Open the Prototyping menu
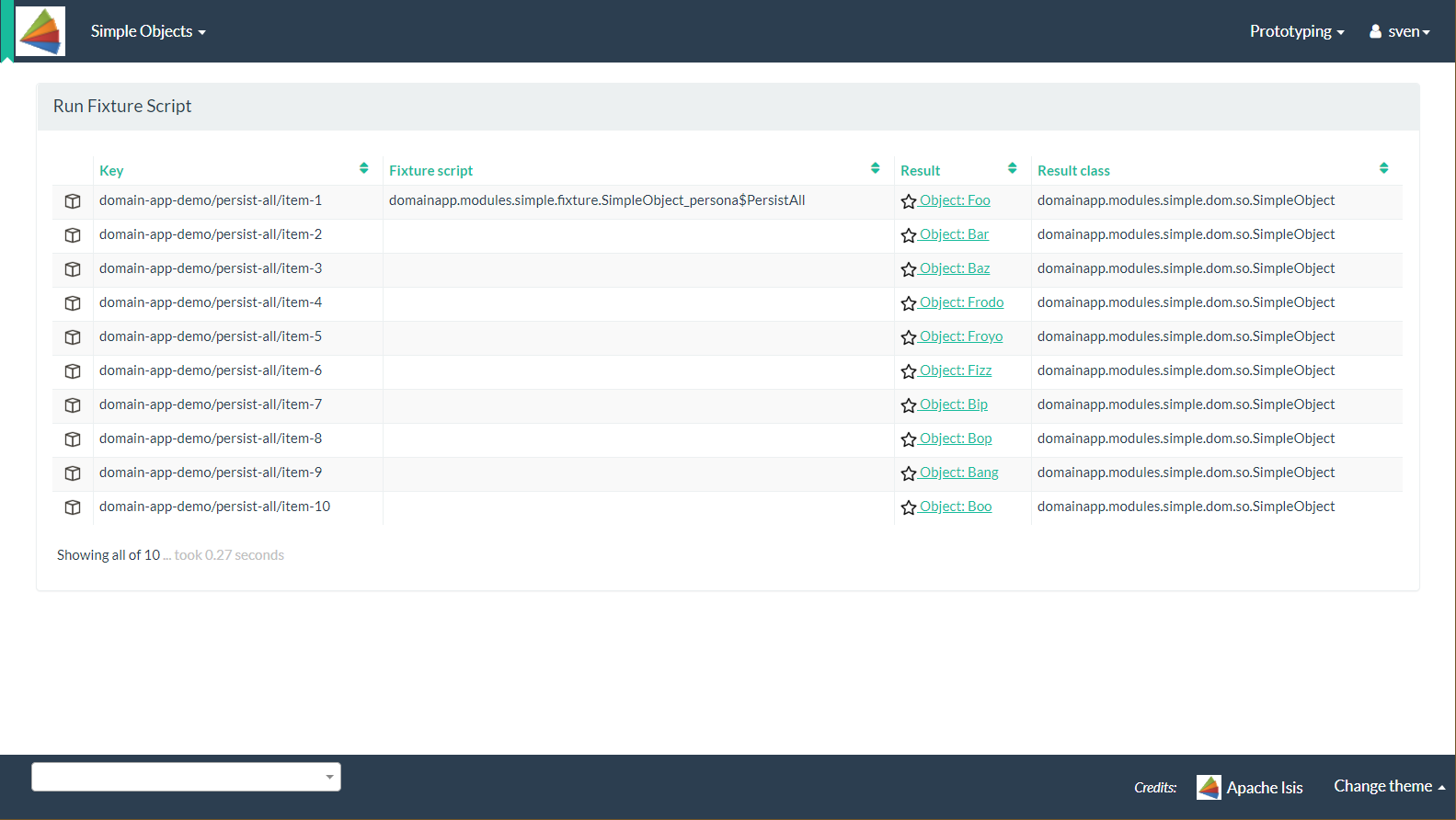This screenshot has width=1456, height=820. pyautogui.click(x=1296, y=31)
